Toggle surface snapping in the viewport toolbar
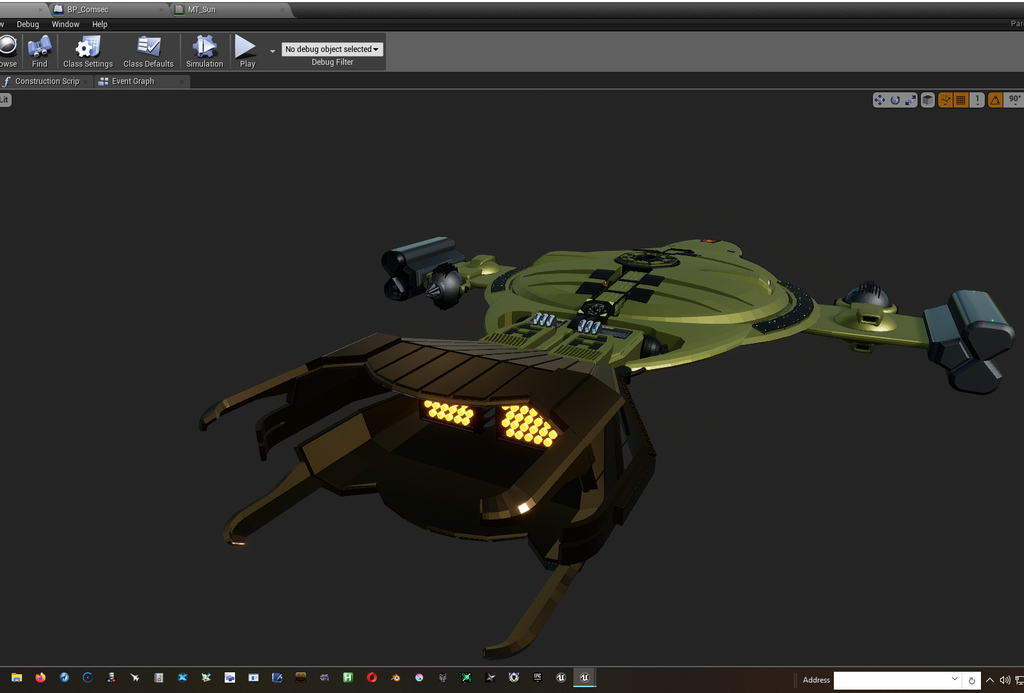 [x=945, y=100]
